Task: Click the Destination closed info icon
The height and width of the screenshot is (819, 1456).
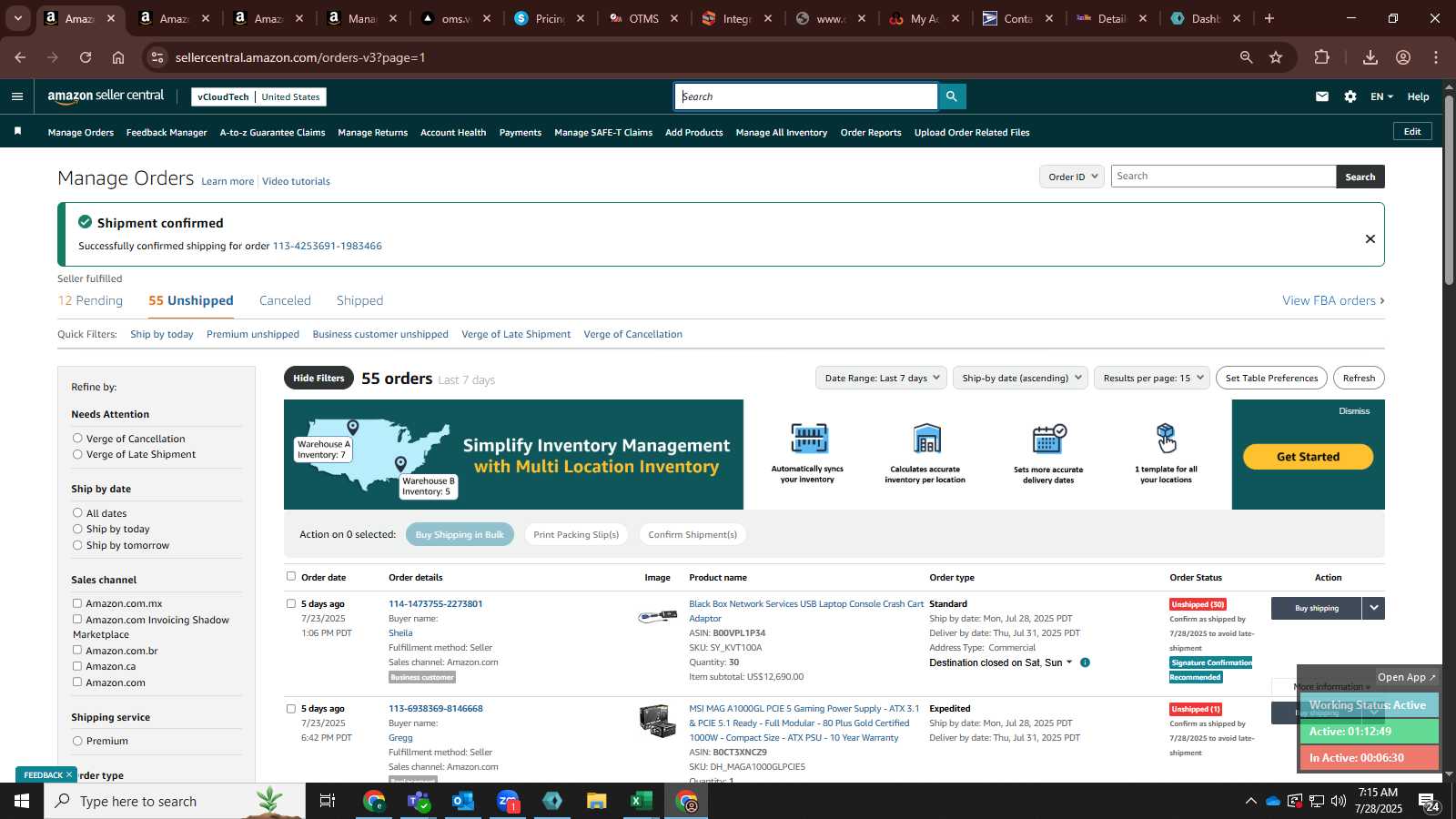Action: coord(1085,662)
